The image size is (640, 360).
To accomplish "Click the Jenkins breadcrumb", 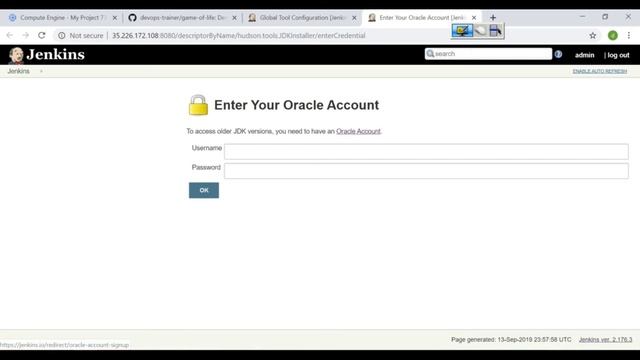I will pos(18,71).
